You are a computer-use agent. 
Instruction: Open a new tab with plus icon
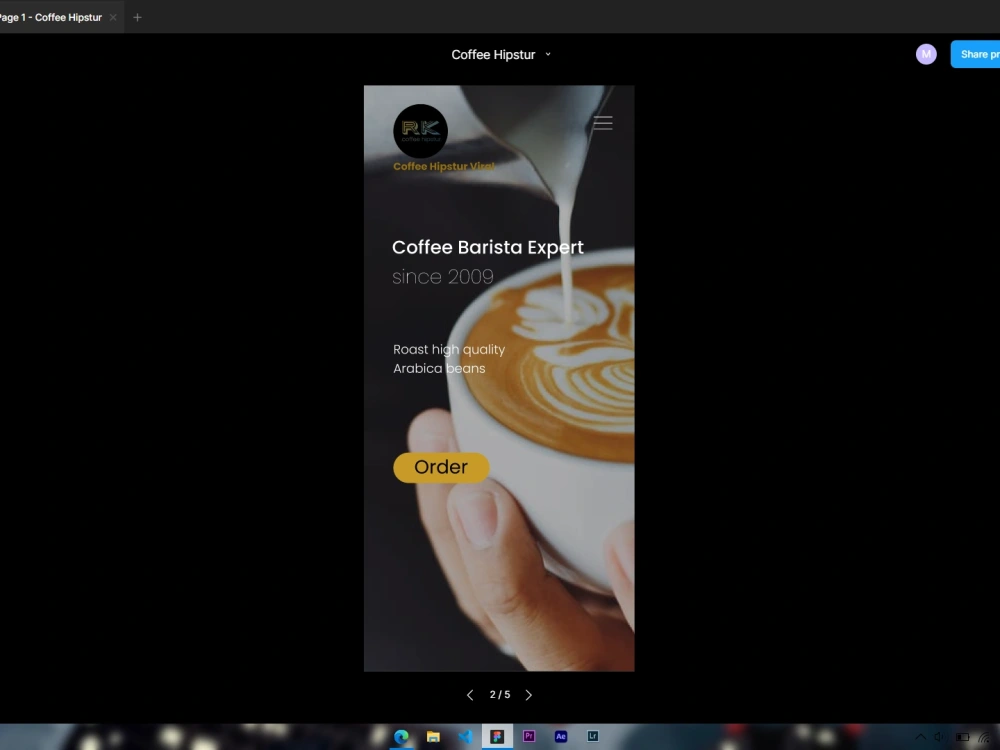pos(137,17)
